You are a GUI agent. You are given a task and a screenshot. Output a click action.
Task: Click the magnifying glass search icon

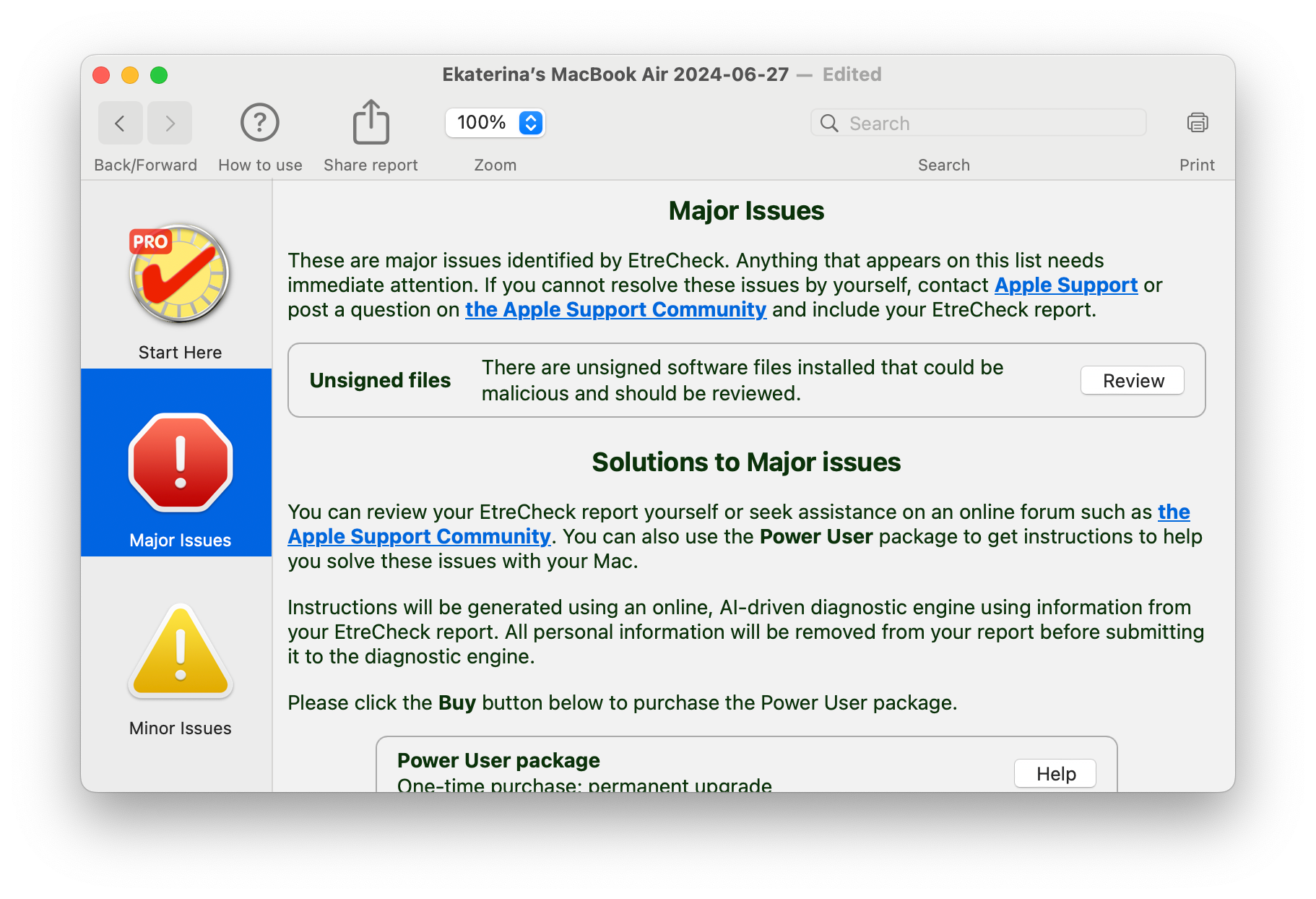pyautogui.click(x=829, y=124)
